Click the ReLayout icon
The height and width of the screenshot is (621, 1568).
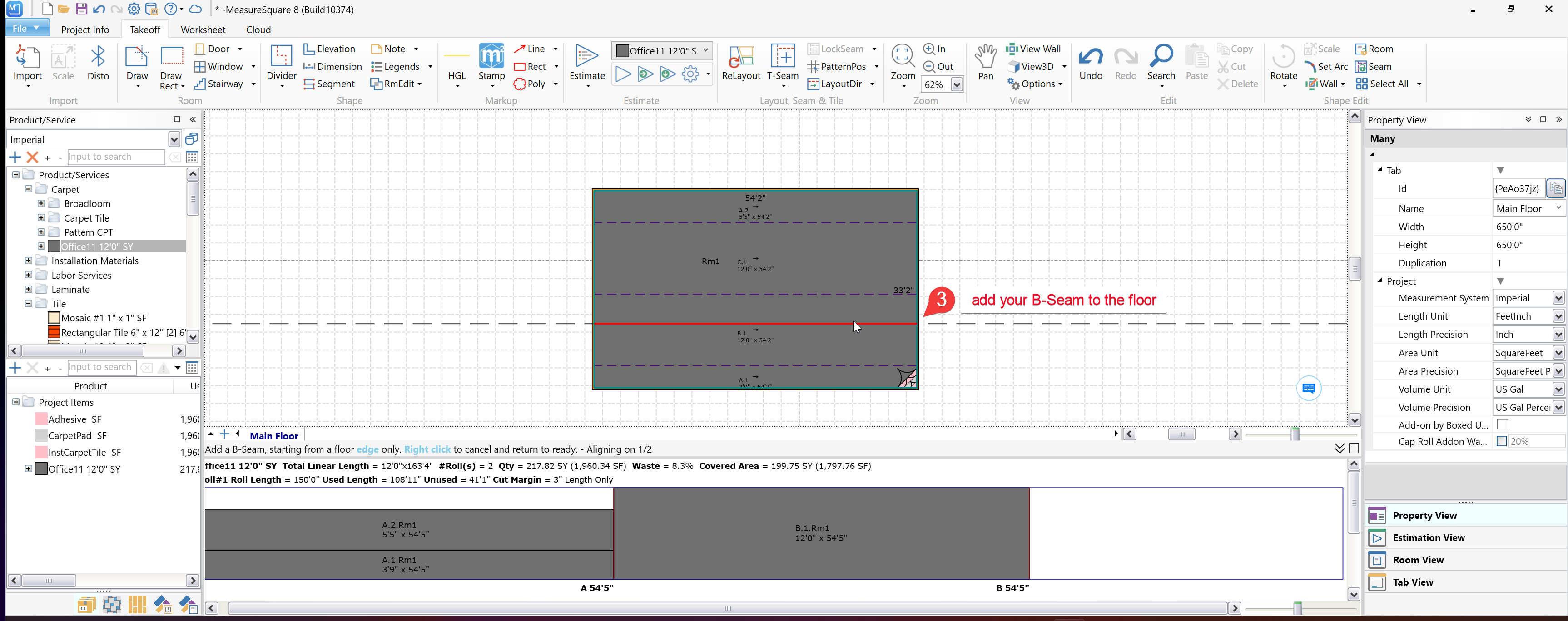click(x=741, y=57)
